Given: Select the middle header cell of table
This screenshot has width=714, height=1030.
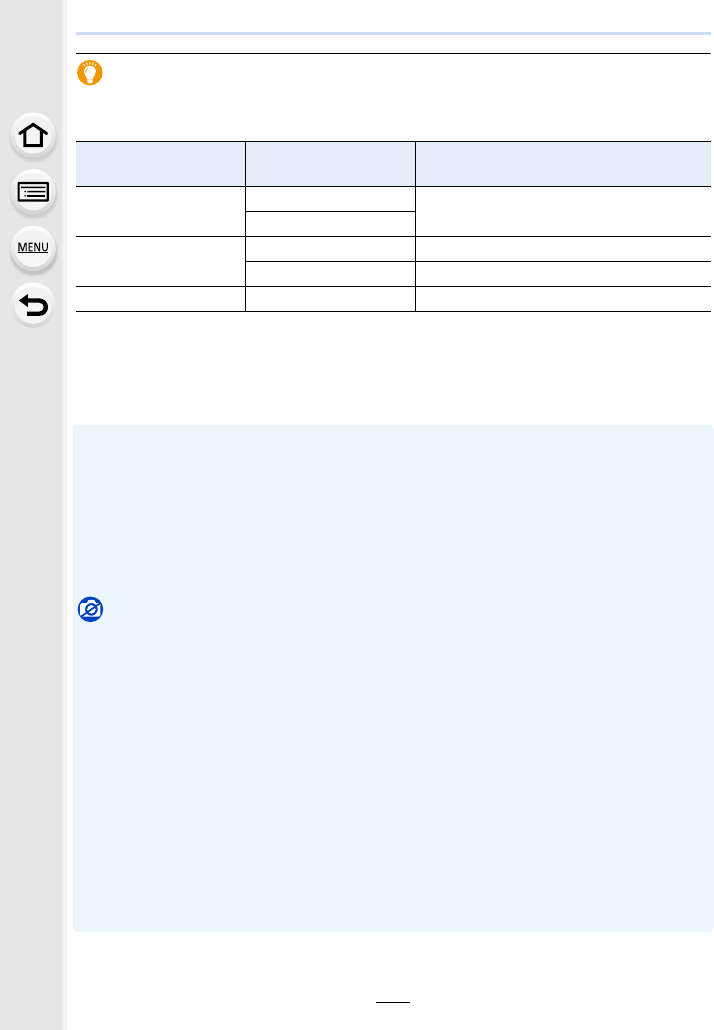Looking at the screenshot, I should pos(330,164).
